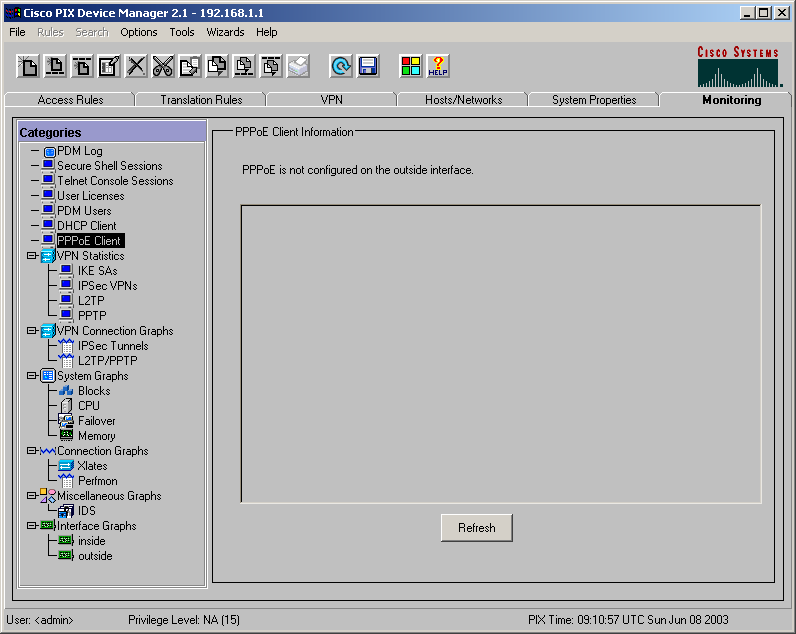796x634 pixels.
Task: Select PDM Users in the tree
Action: pos(84,211)
